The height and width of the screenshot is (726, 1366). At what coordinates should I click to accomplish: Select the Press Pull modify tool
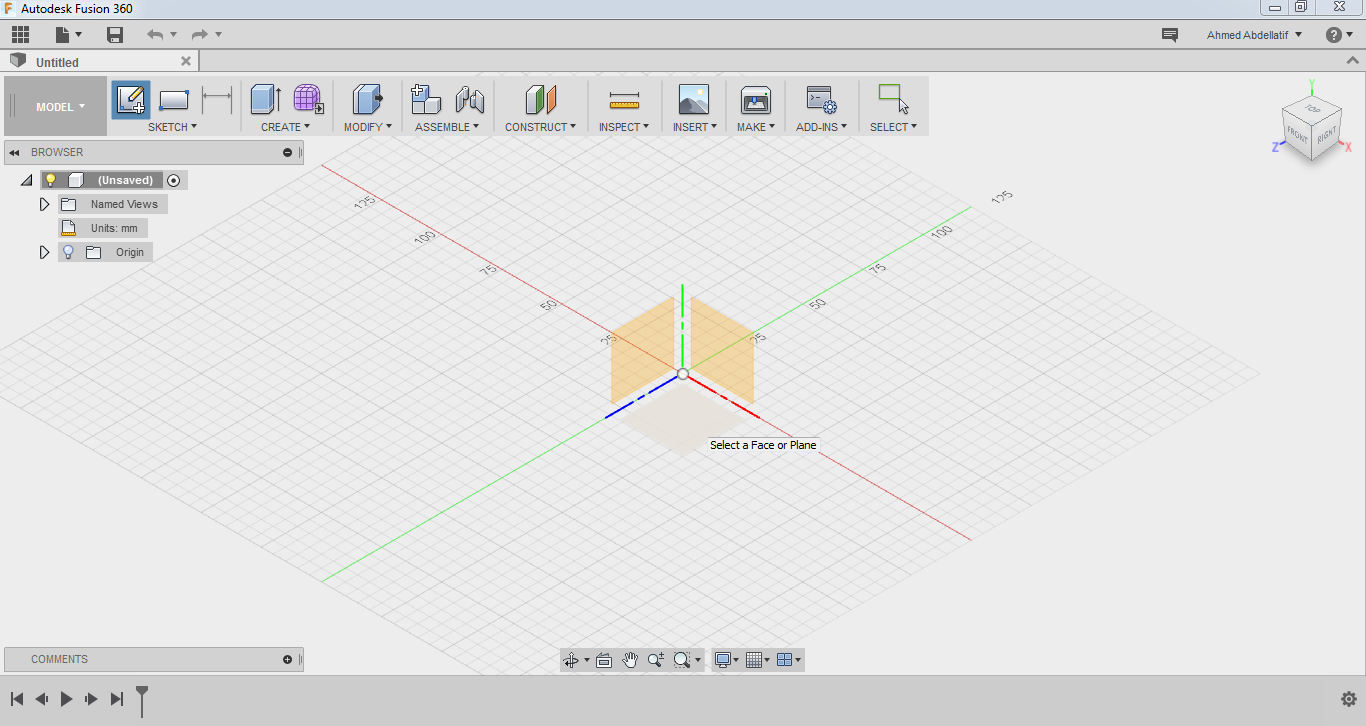(367, 100)
